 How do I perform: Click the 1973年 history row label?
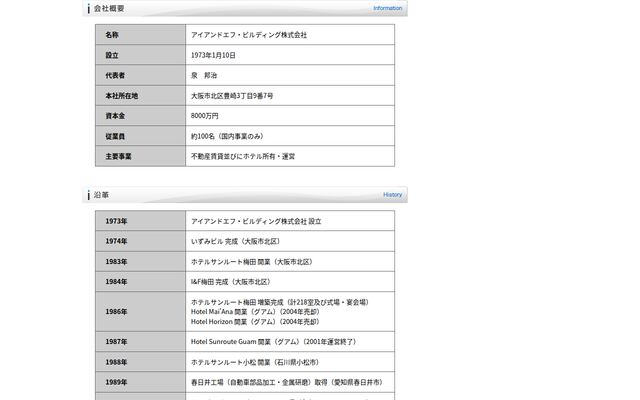tap(116, 221)
